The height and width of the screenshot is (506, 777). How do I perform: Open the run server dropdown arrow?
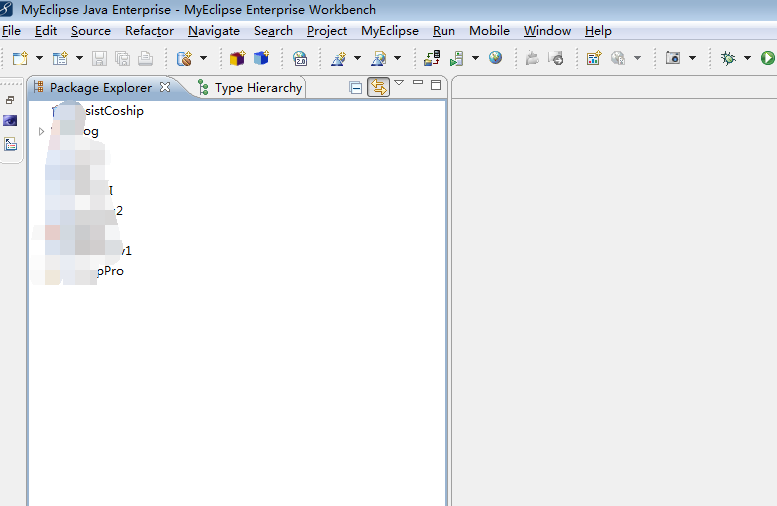(475, 58)
